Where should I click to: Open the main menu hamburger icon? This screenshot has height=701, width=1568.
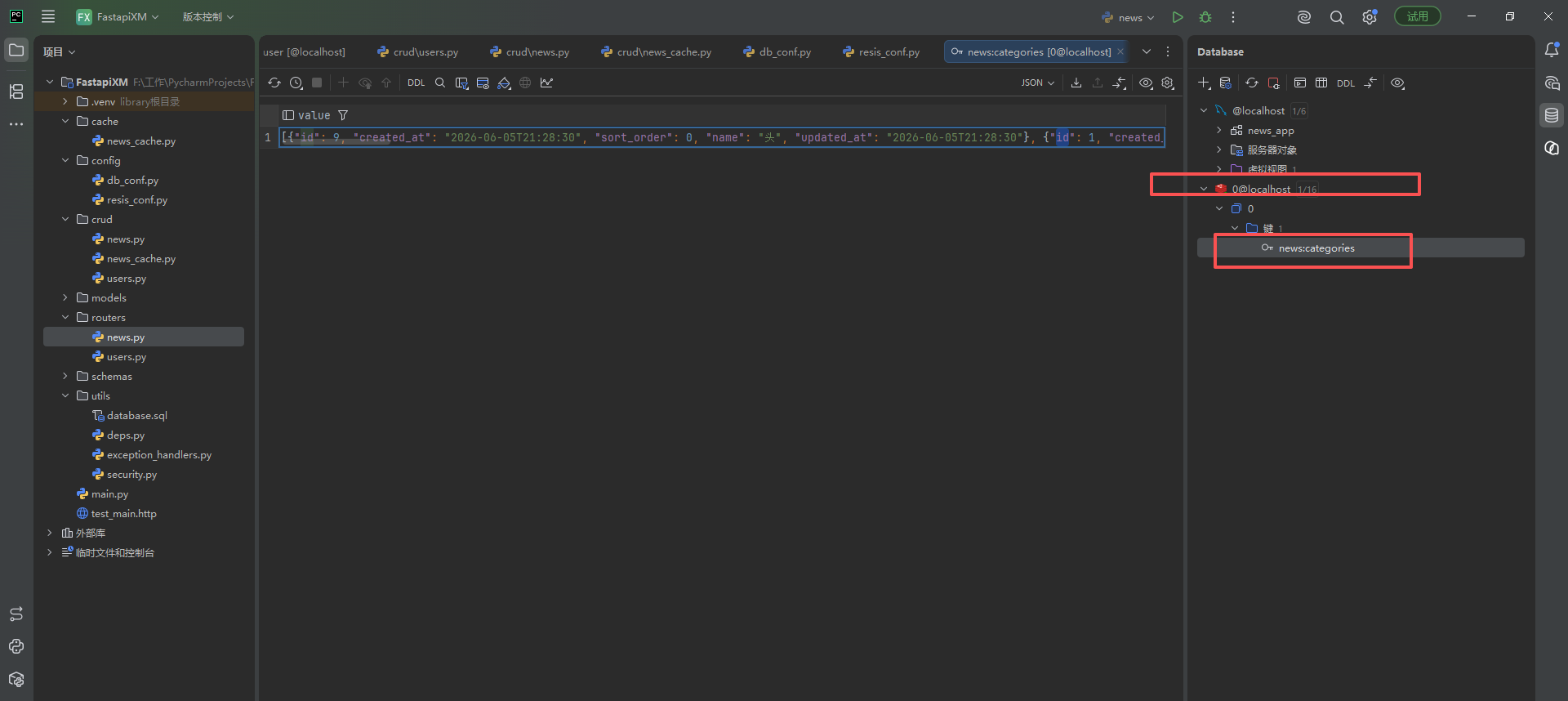48,16
